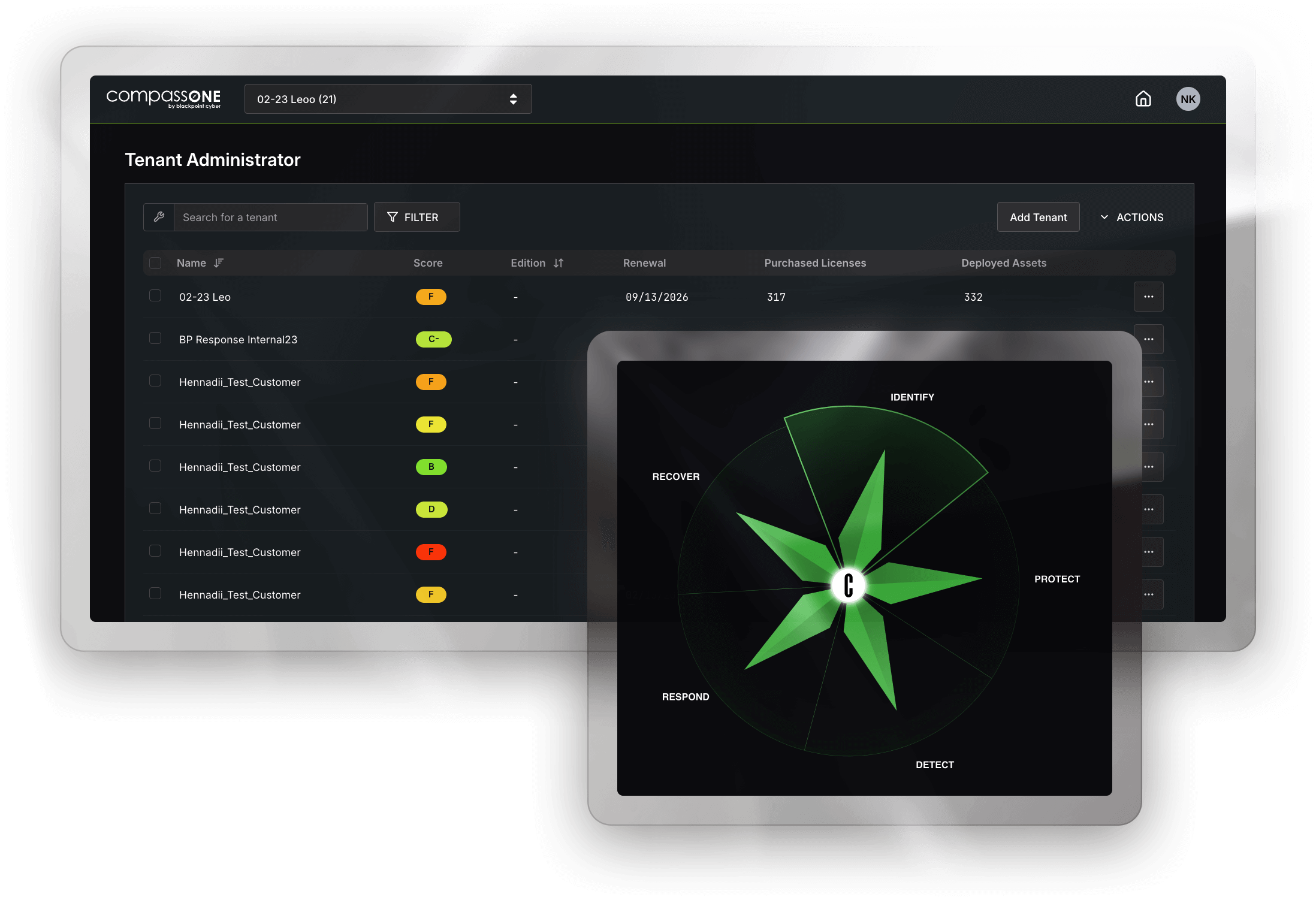1316x900 pixels.
Task: Click the D score badge
Action: [x=431, y=509]
